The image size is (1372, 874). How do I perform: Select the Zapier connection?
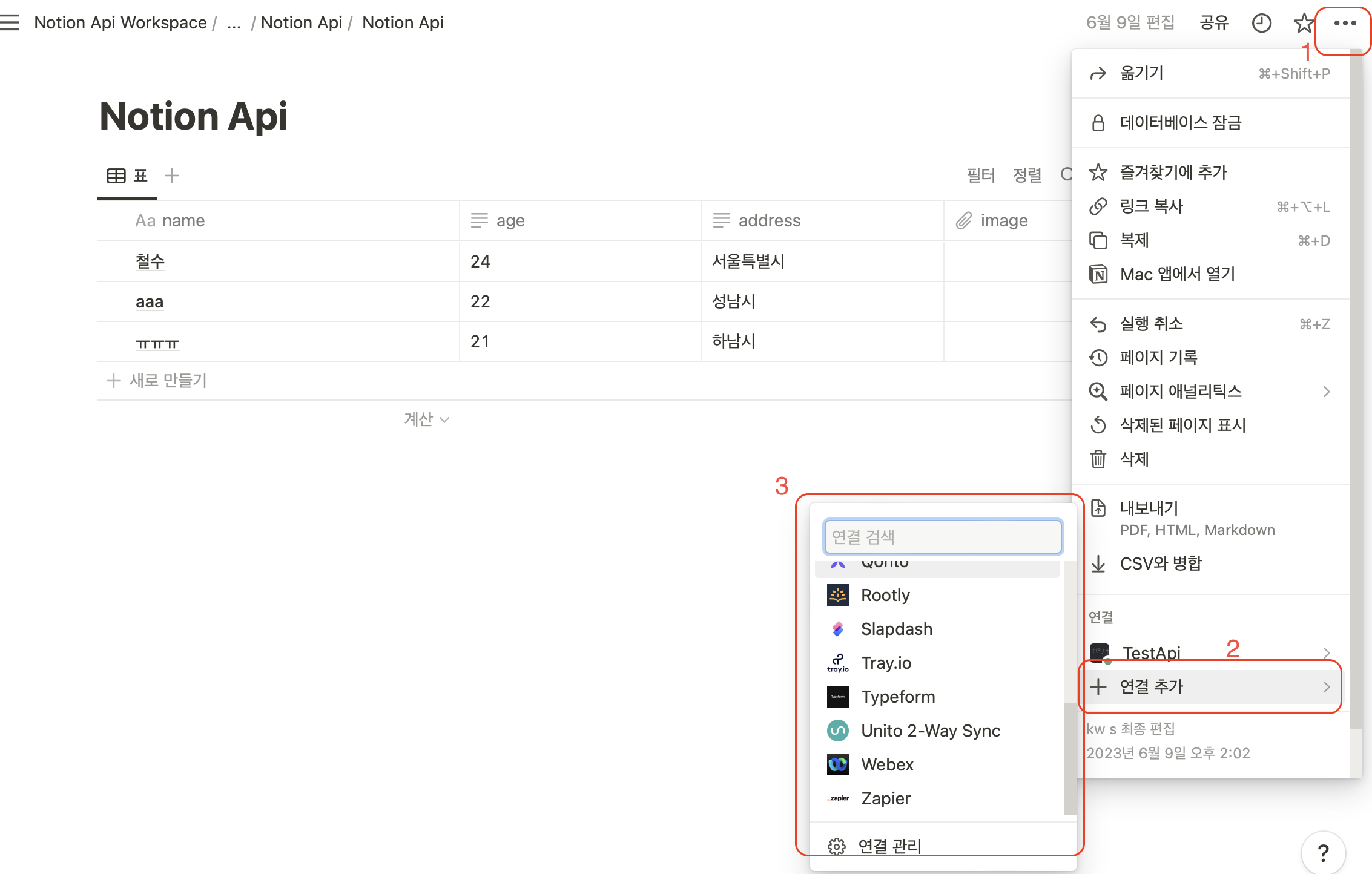click(x=885, y=798)
